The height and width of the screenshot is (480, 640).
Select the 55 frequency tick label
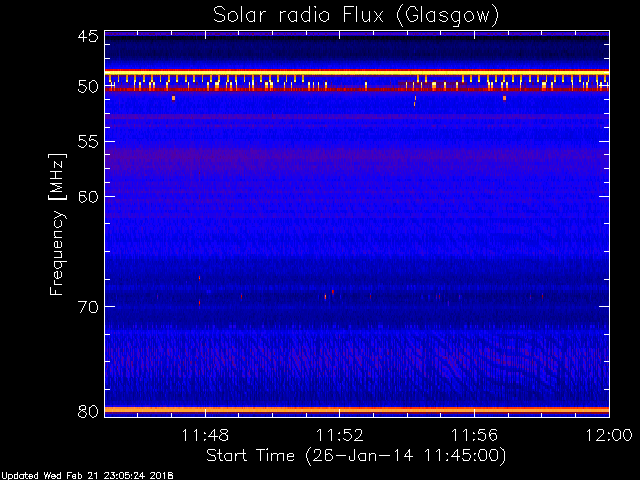[88, 142]
